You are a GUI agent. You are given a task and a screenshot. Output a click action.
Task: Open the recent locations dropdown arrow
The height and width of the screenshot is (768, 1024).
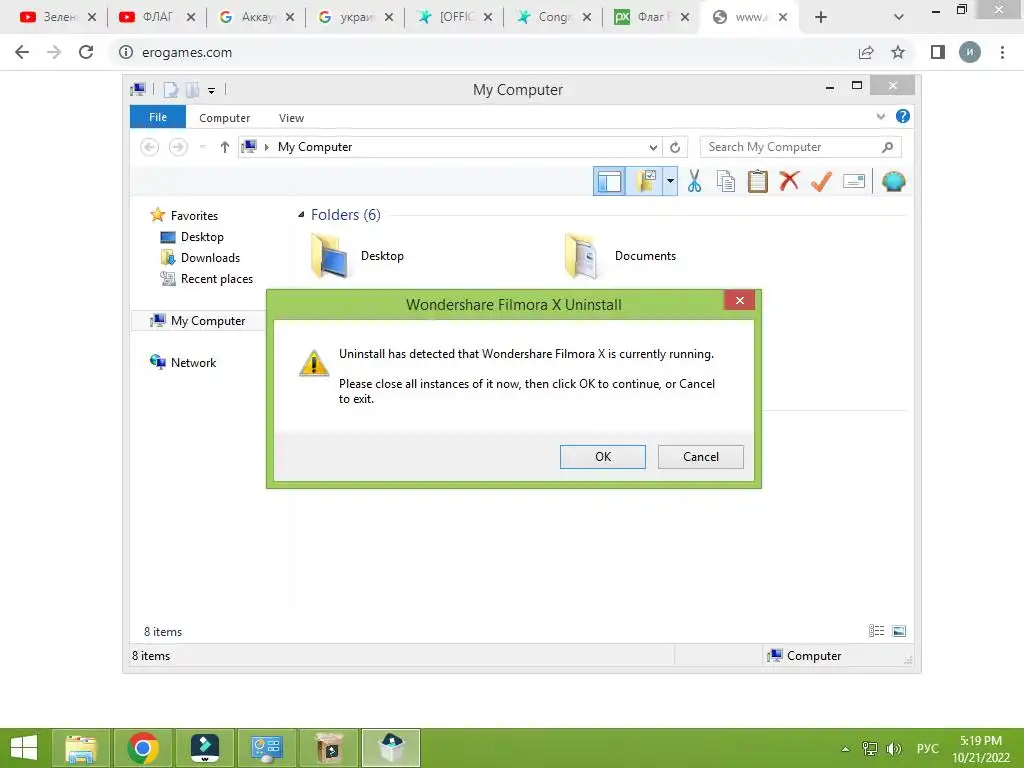coord(202,147)
